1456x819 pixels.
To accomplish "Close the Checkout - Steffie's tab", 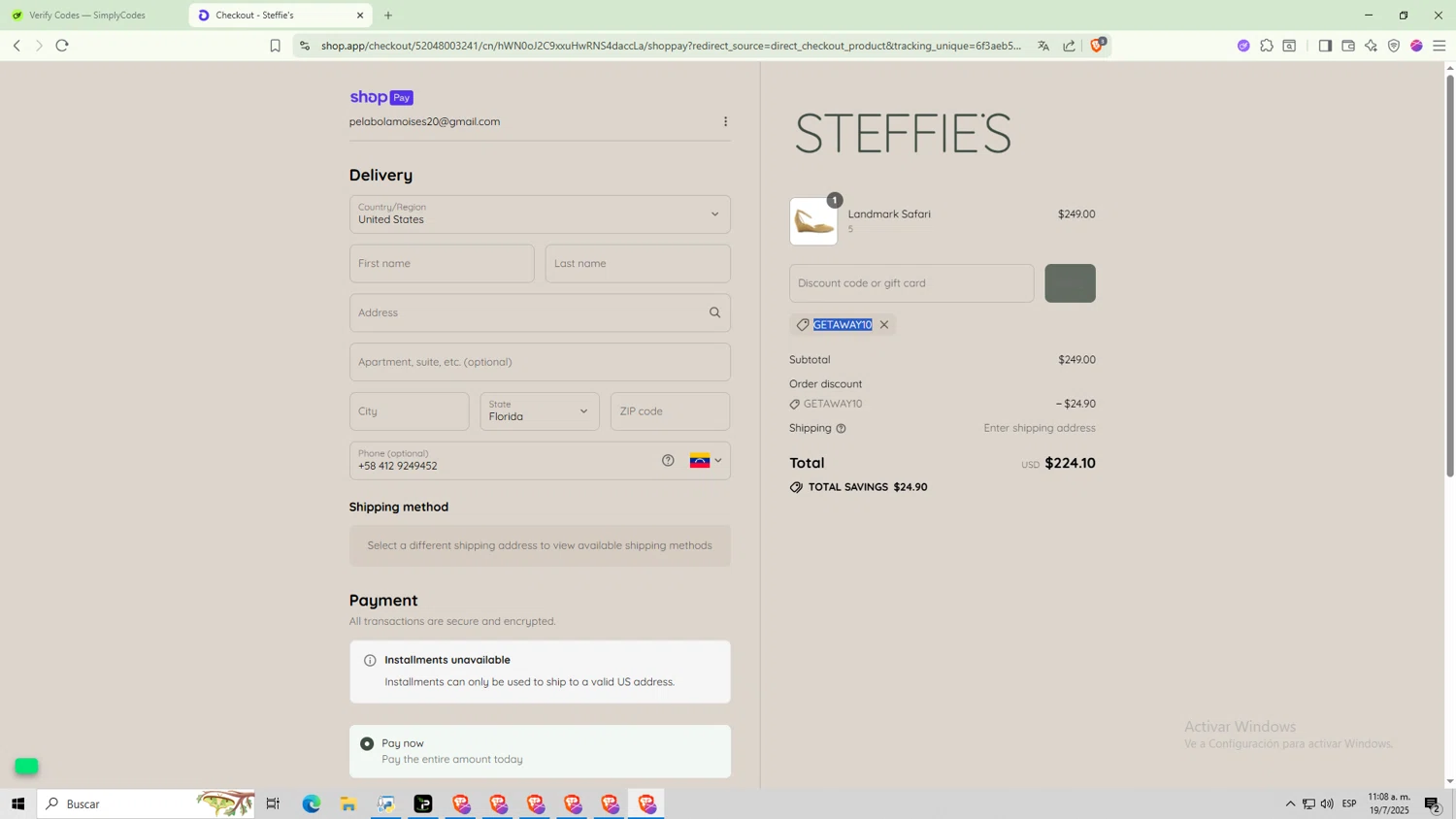I will click(x=360, y=16).
